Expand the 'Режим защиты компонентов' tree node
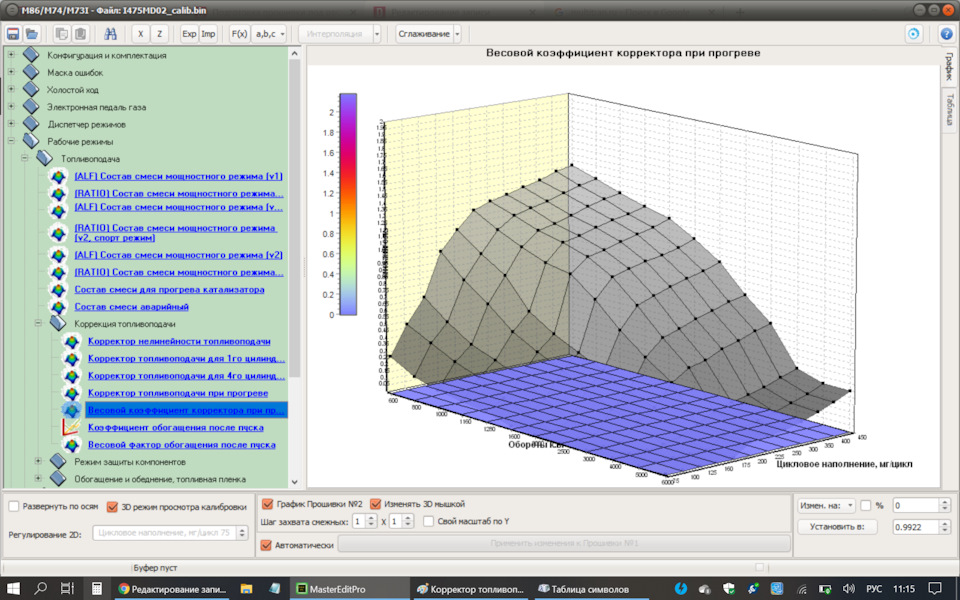This screenshot has width=960, height=600. pos(38,461)
